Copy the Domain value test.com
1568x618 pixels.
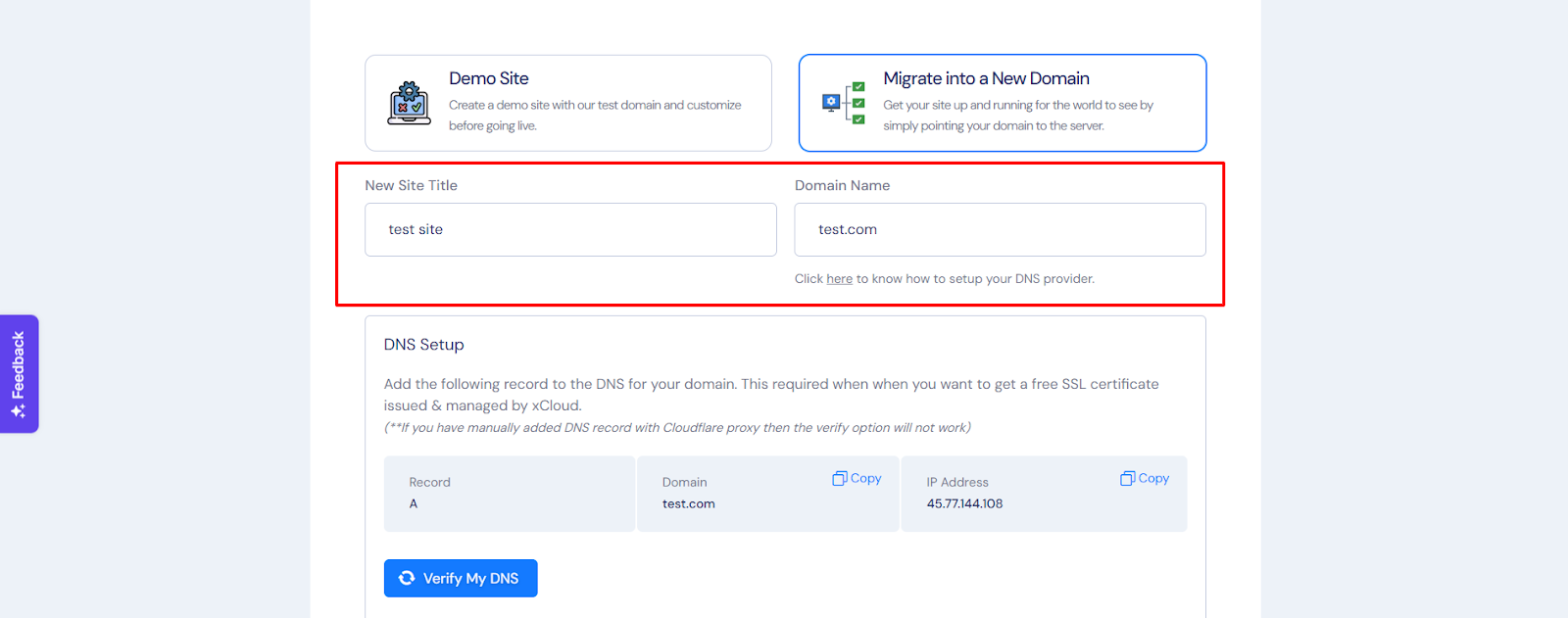857,478
